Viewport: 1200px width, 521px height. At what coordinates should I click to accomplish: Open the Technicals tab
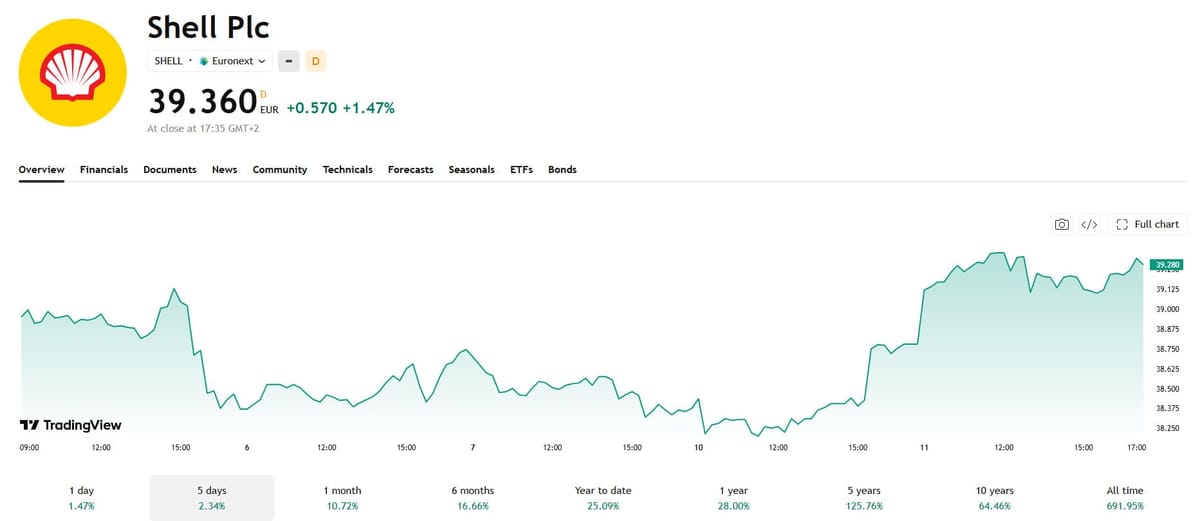(x=348, y=170)
